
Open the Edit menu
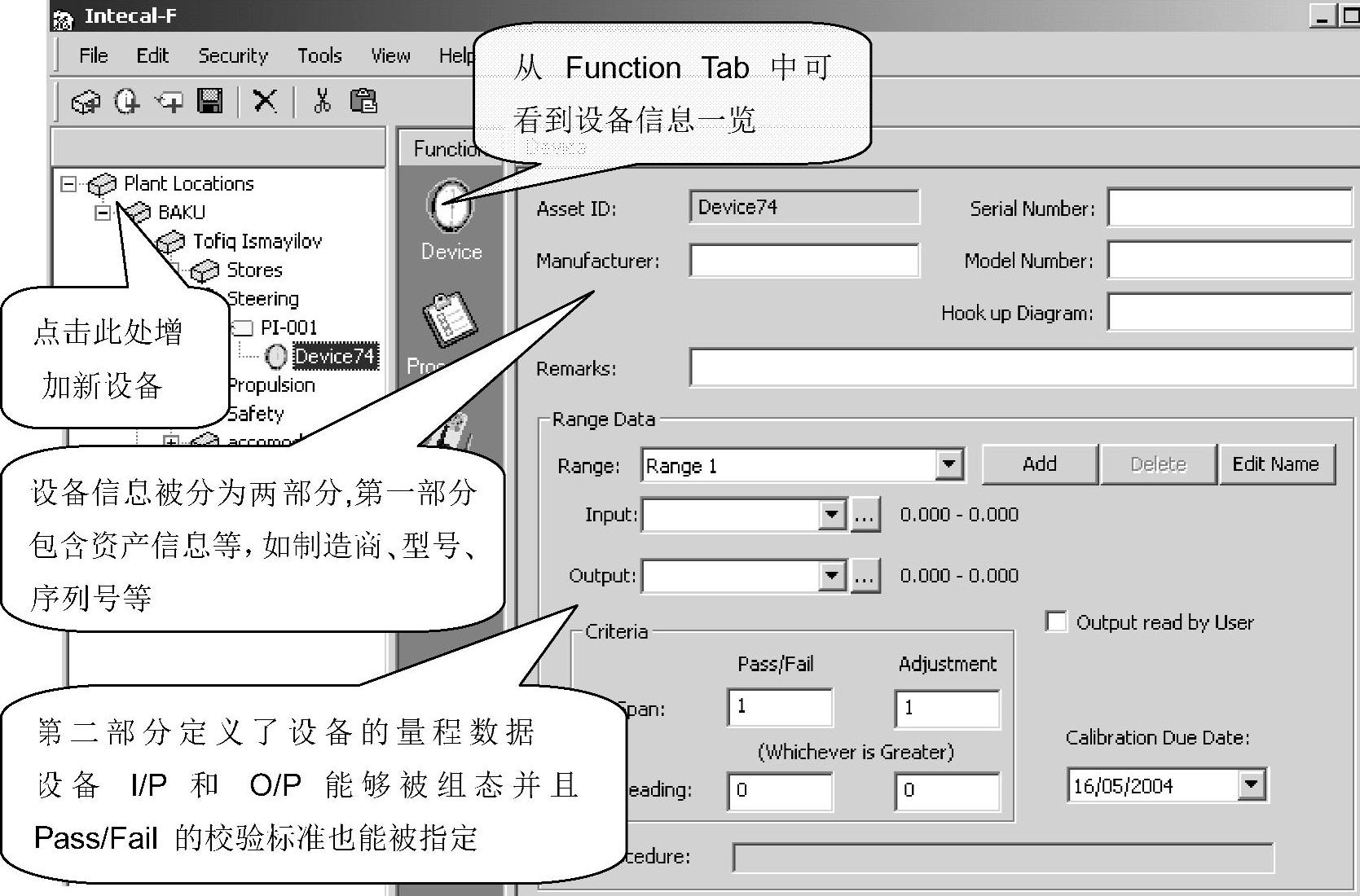tap(152, 55)
